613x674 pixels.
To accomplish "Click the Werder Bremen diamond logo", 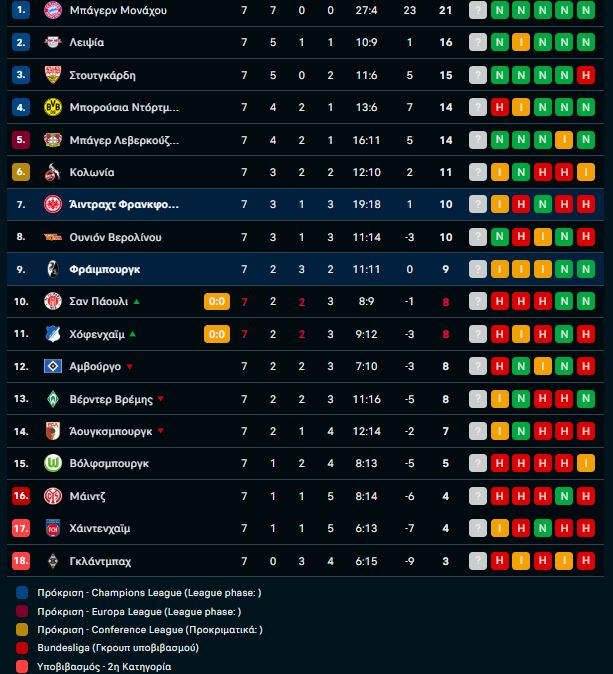I will pyautogui.click(x=53, y=399).
